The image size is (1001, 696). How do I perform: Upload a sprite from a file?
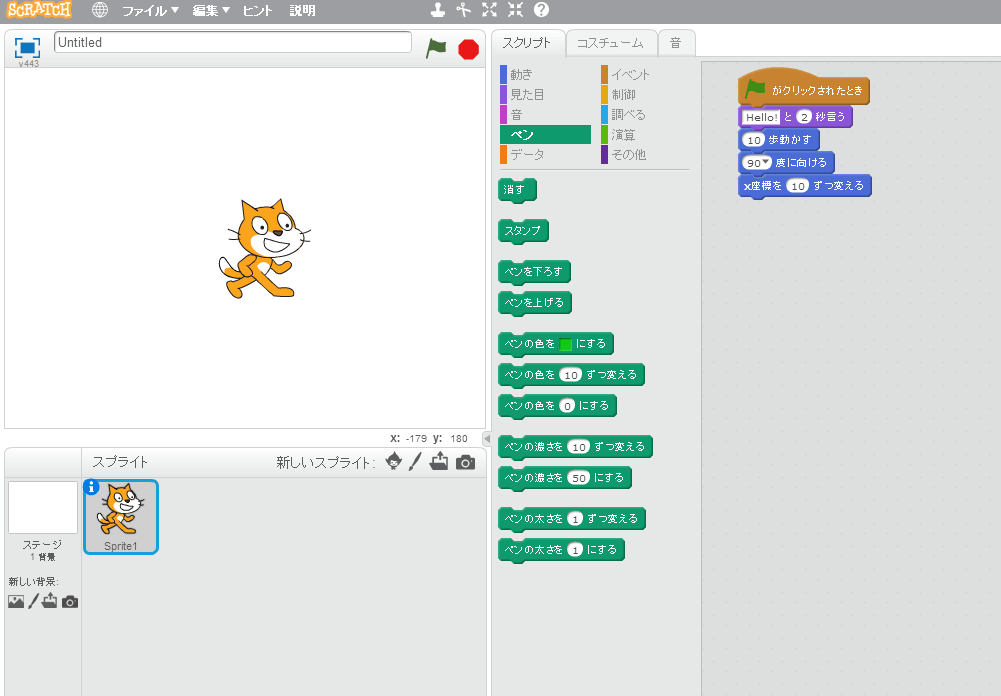tap(439, 462)
